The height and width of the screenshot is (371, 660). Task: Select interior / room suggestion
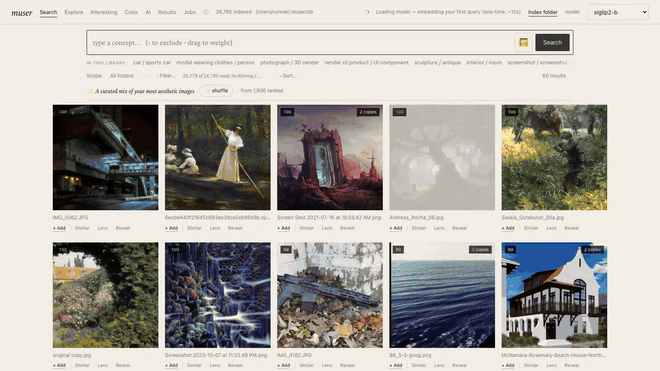[x=484, y=62]
